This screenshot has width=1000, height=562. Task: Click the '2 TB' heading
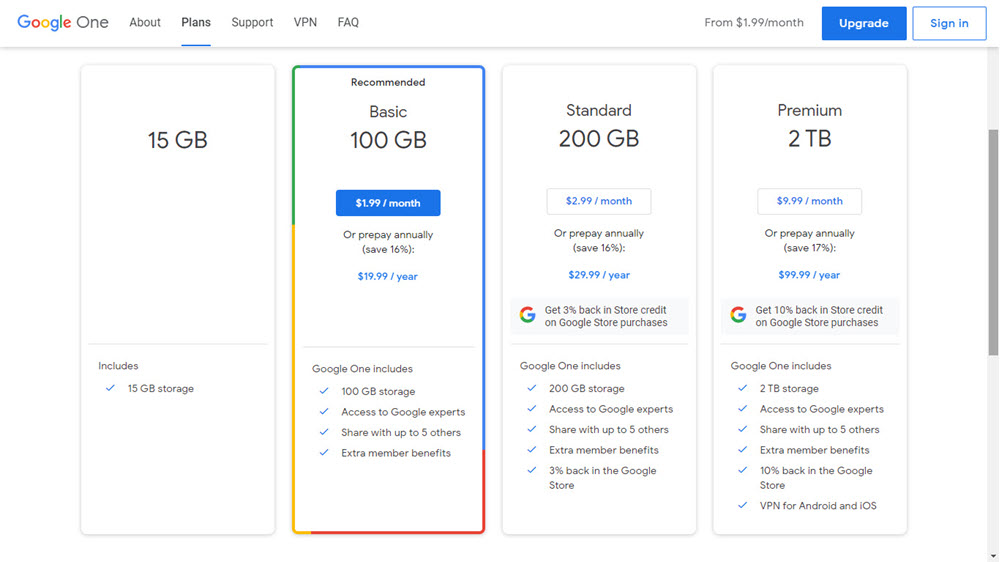click(809, 139)
